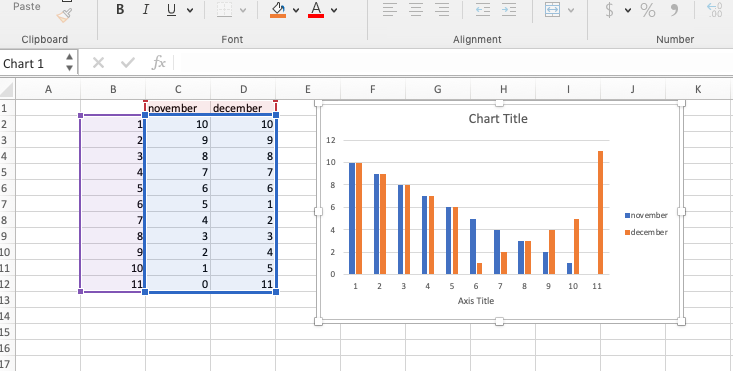Select november legend entry

(646, 215)
